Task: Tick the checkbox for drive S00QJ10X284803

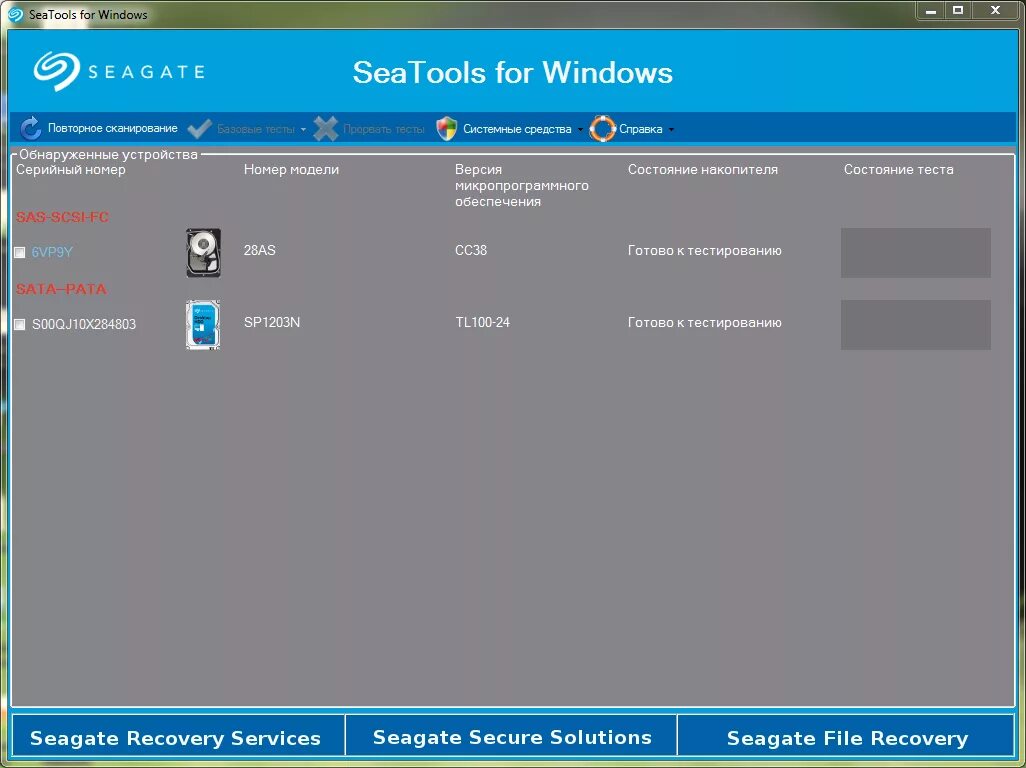Action: 20,324
